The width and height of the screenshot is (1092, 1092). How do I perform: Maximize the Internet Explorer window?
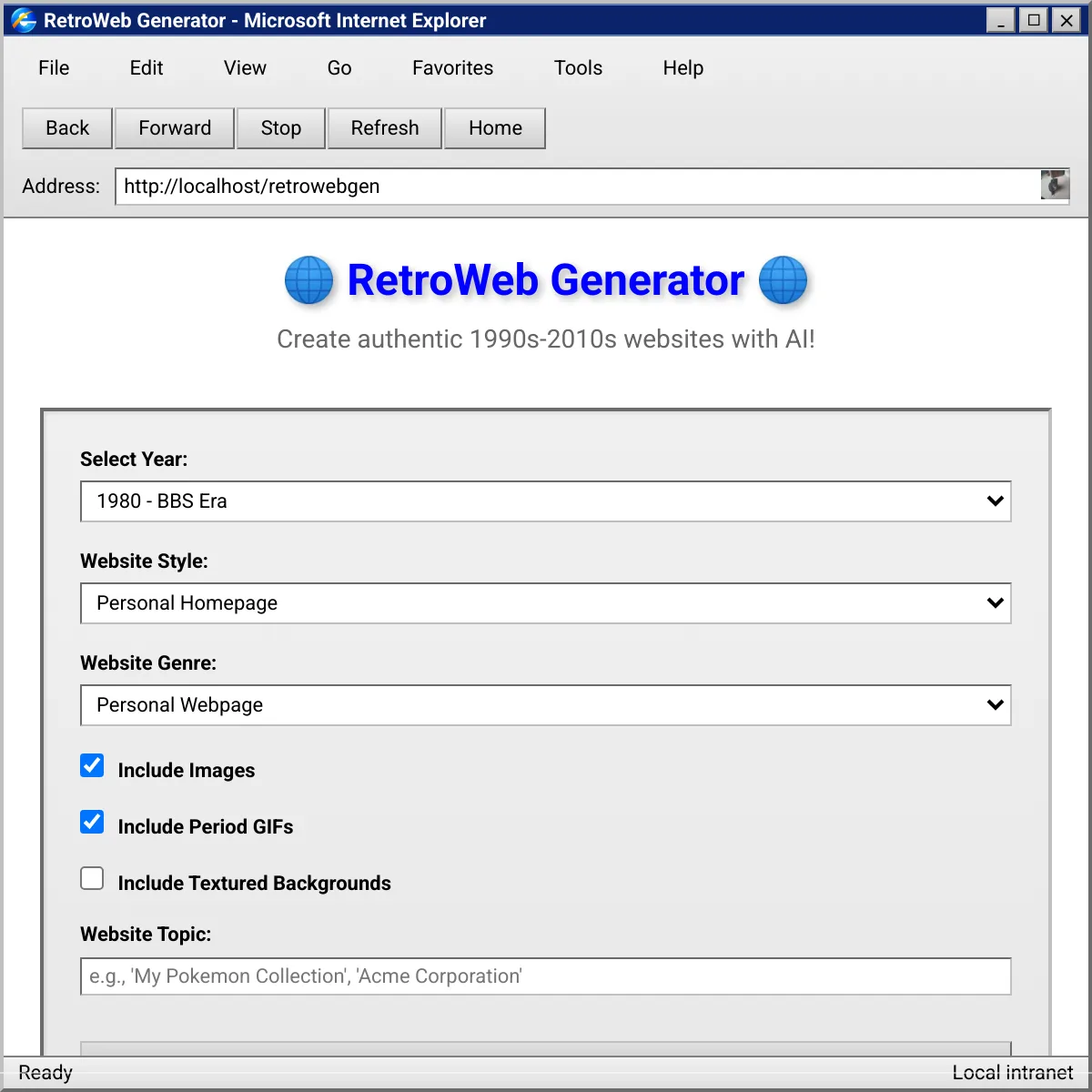coord(1034,20)
